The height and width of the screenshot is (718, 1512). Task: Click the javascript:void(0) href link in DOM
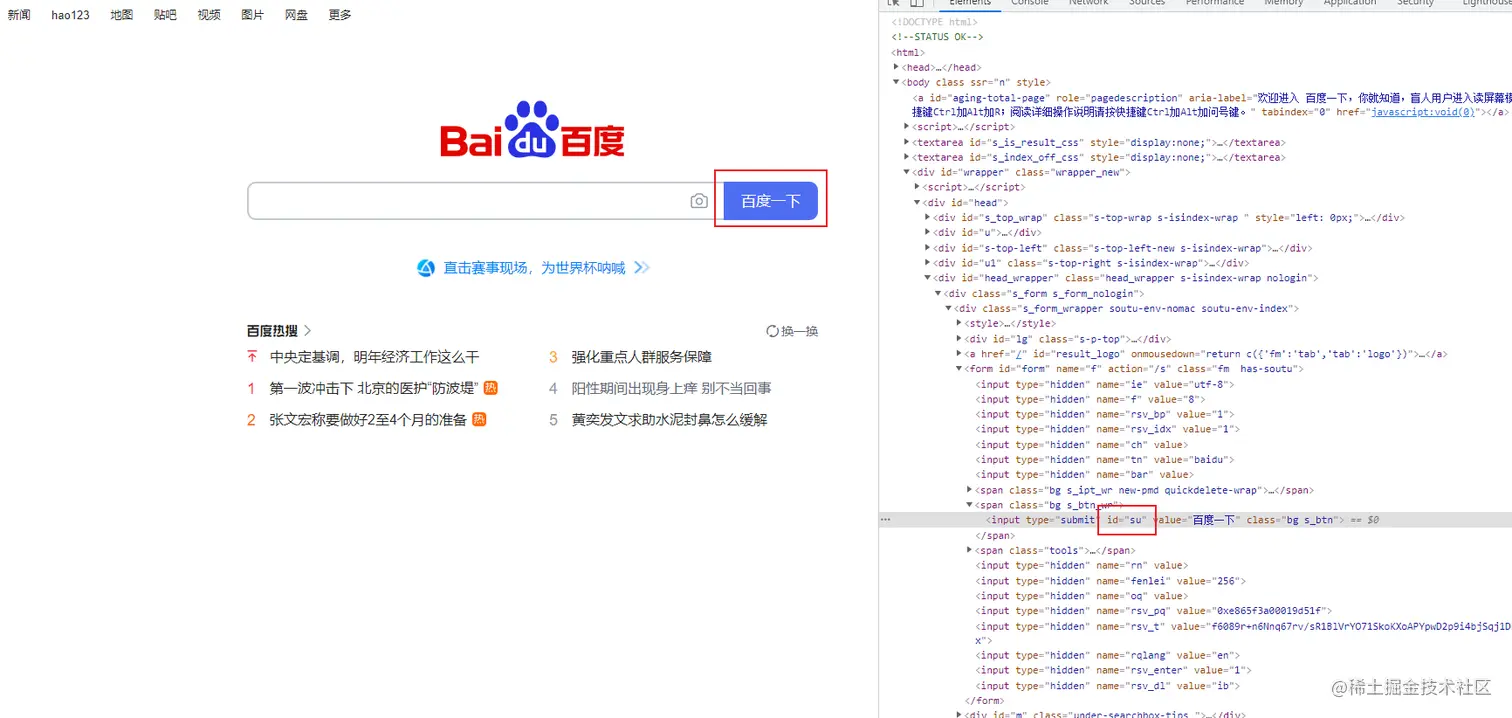tap(1422, 112)
